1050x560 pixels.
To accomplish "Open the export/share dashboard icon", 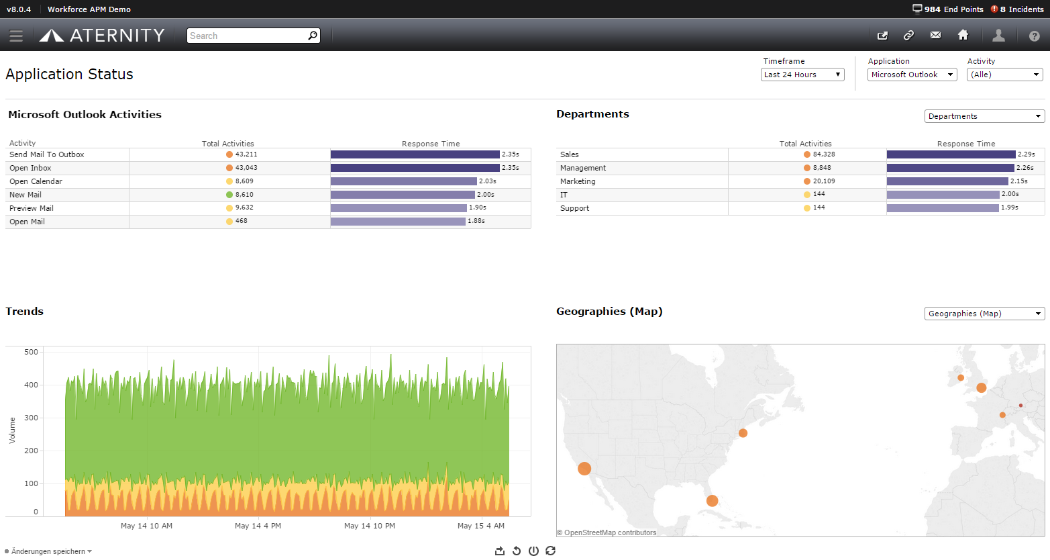I will [x=883, y=36].
